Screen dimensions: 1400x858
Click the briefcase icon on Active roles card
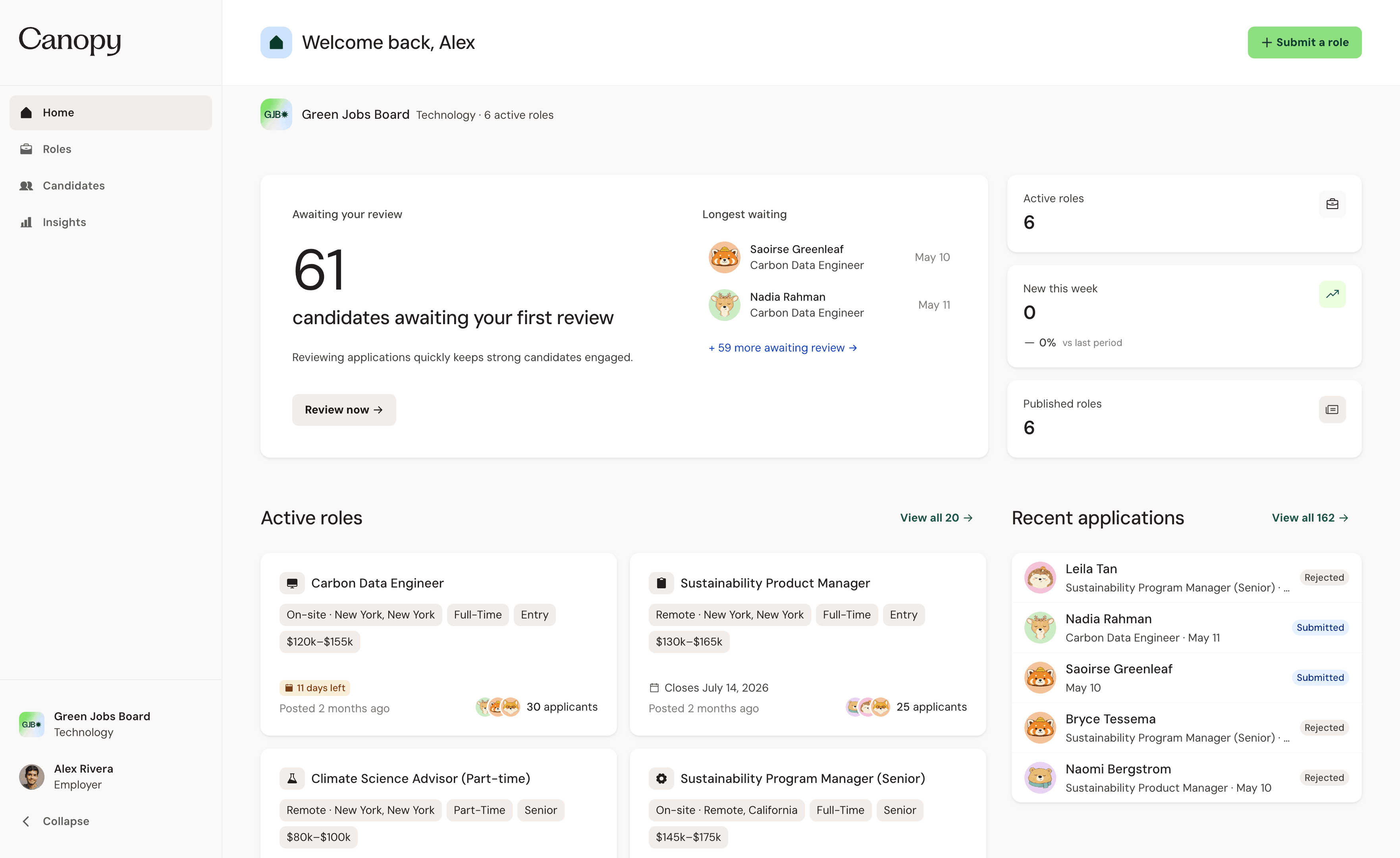[x=1332, y=204]
